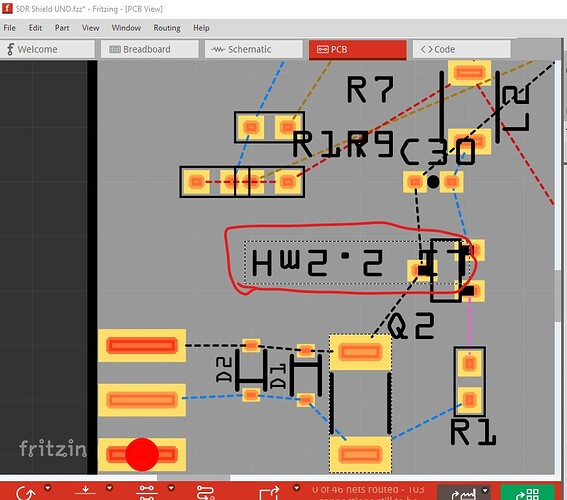The width and height of the screenshot is (567, 500).
Task: Click the Share/order dark button icon
Action: (x=464, y=492)
